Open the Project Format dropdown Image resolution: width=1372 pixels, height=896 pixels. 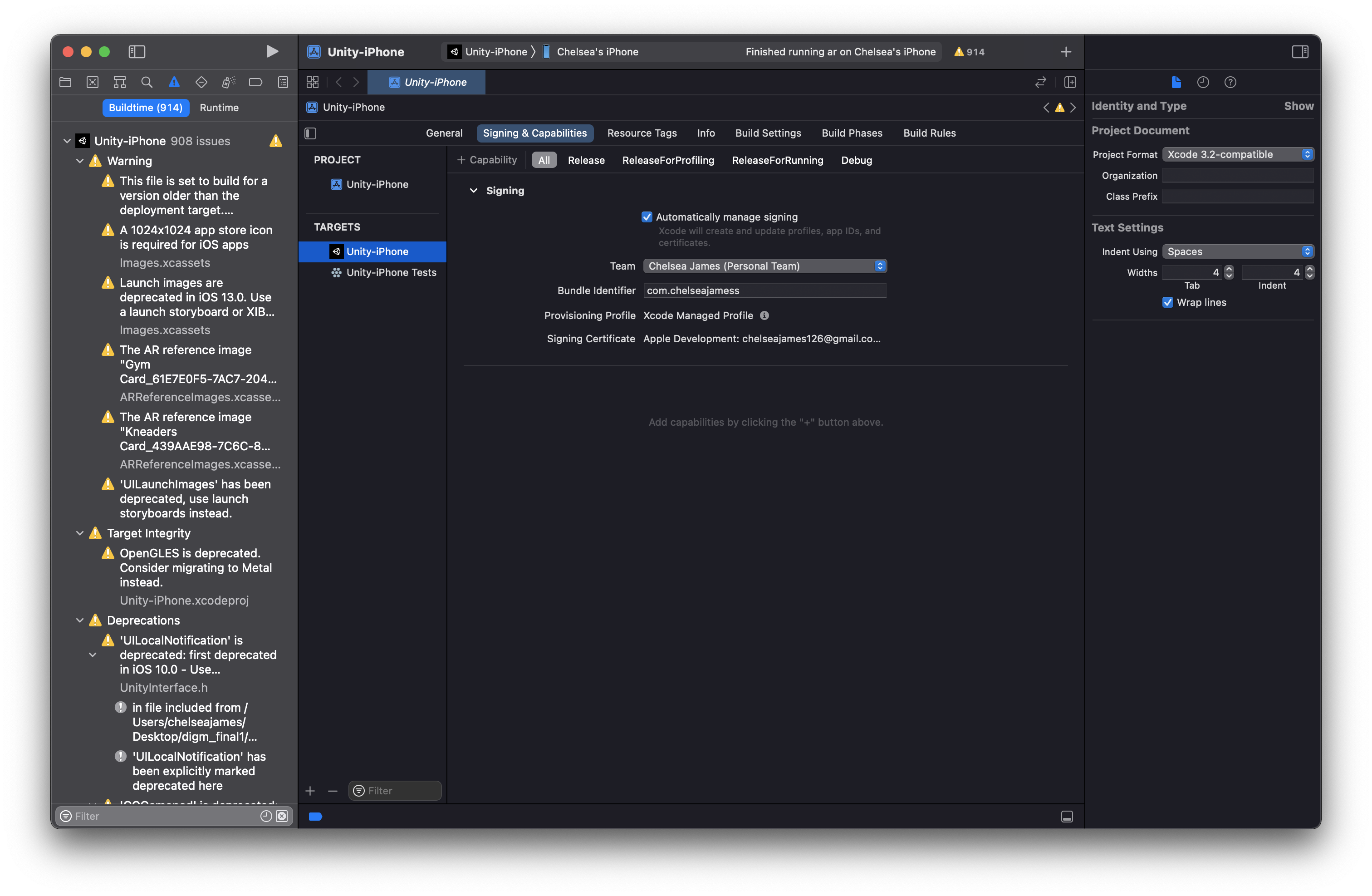coord(1238,154)
